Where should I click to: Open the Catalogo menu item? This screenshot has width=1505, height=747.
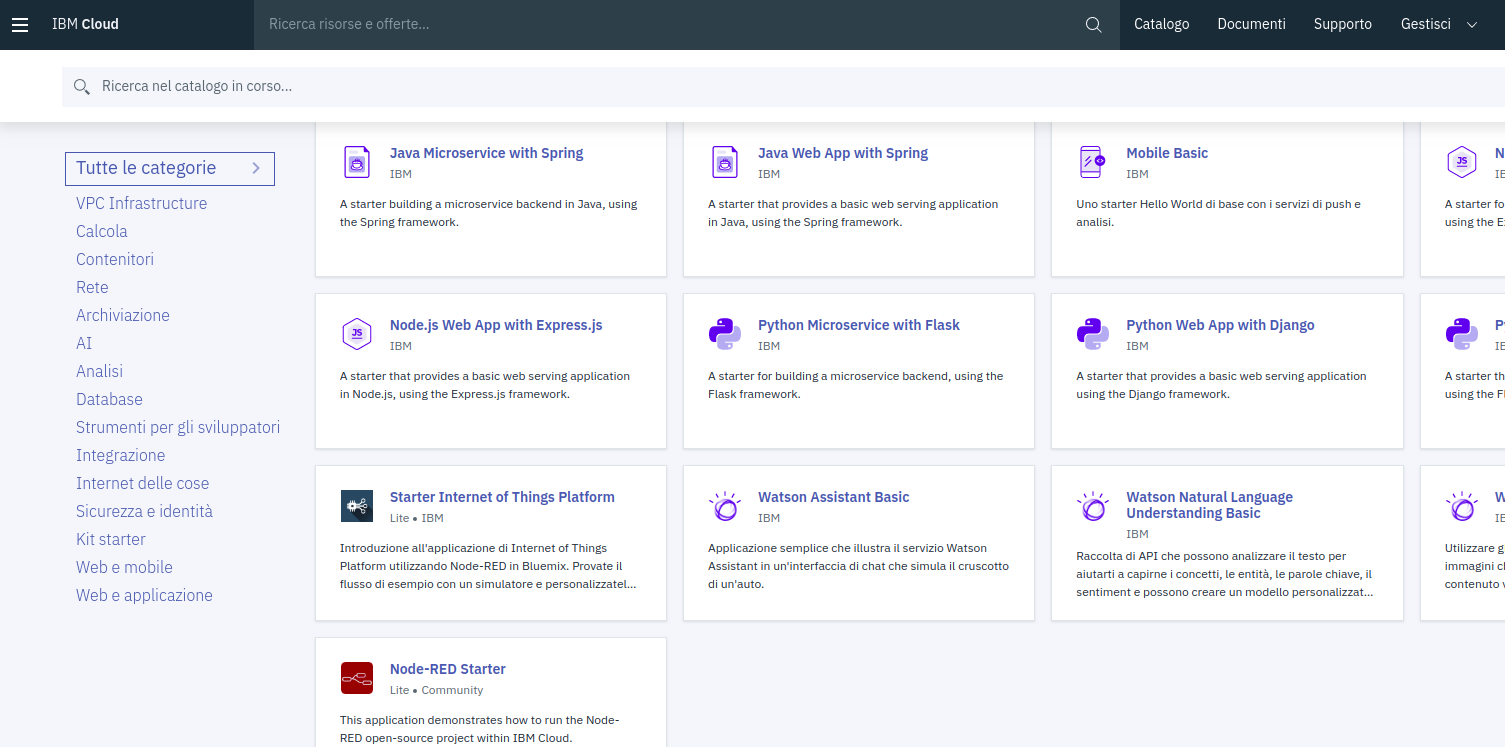(x=1161, y=24)
